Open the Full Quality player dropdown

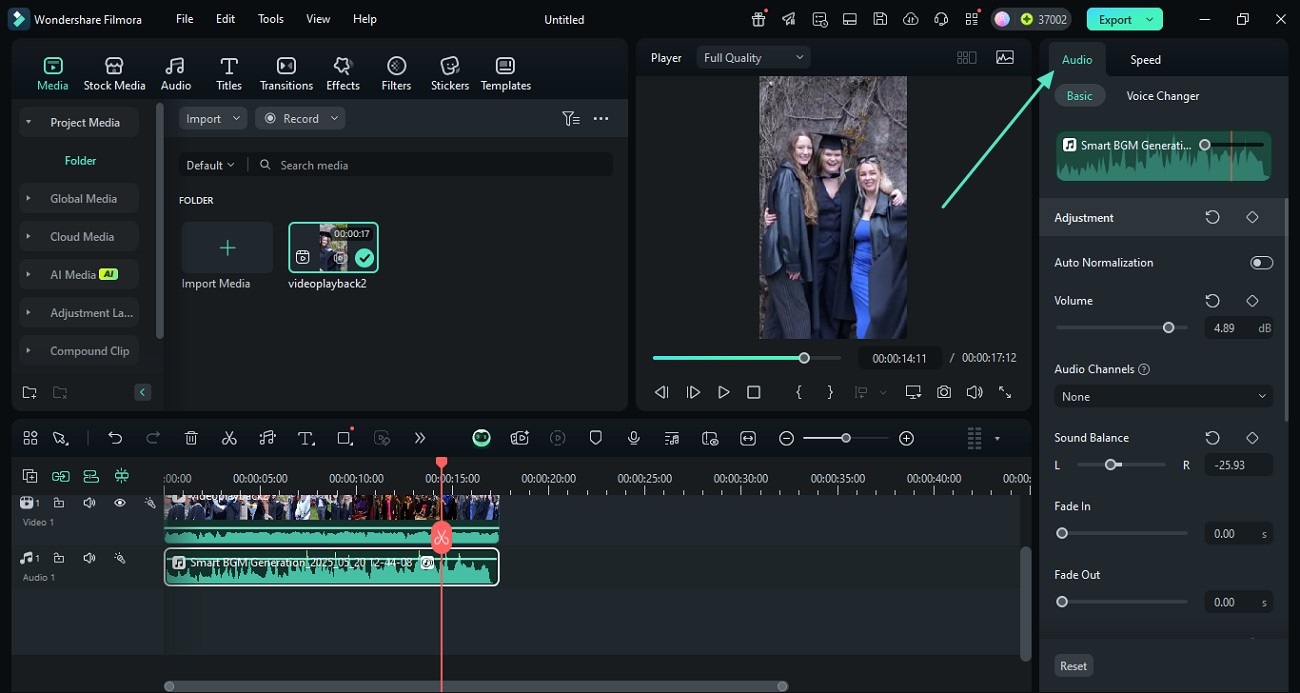(x=753, y=58)
